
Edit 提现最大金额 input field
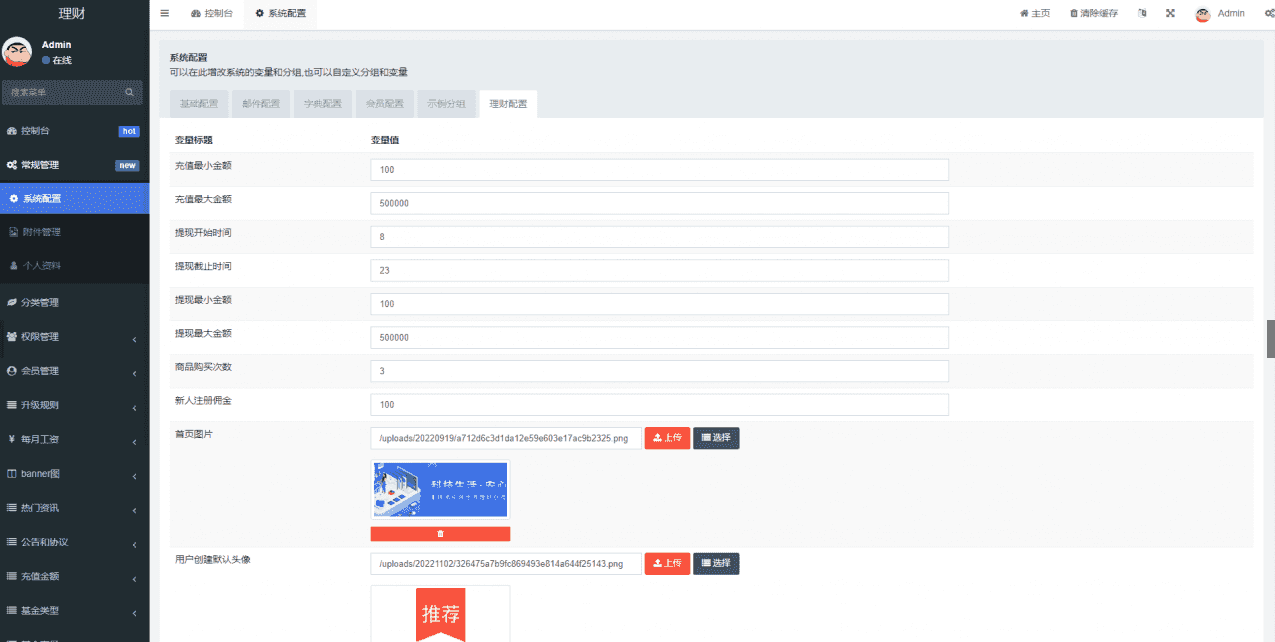[x=659, y=338]
